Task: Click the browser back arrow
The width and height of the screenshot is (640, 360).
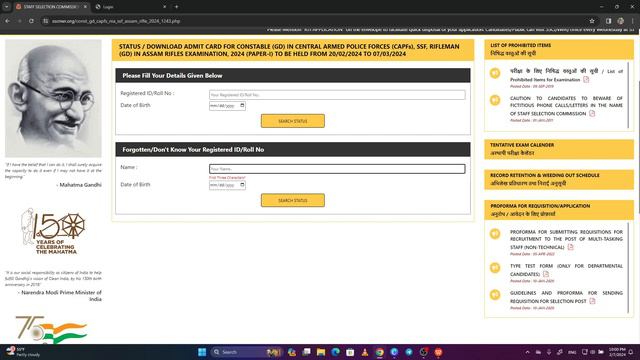Action: [x=8, y=21]
